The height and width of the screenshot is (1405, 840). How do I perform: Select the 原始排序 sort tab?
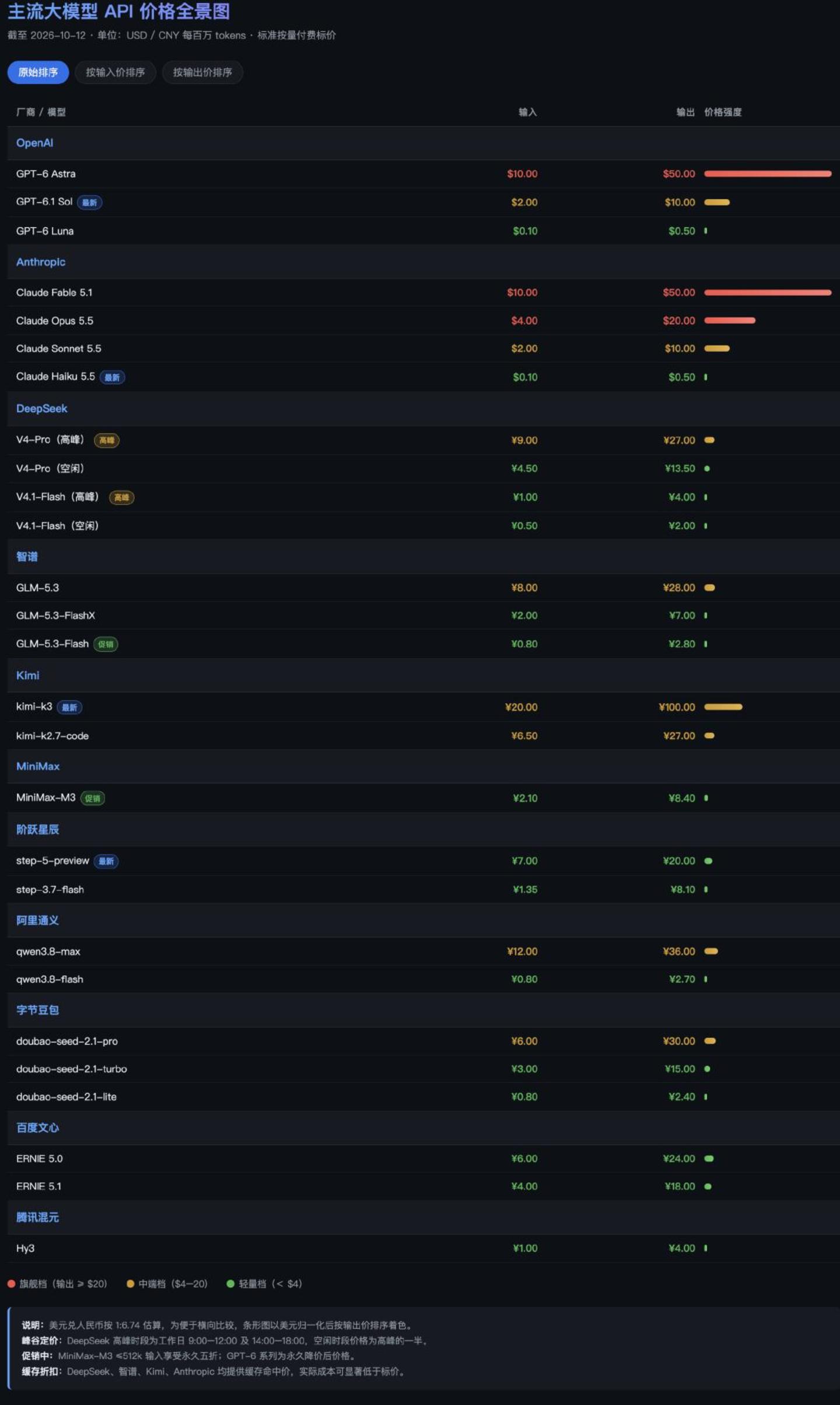coord(38,72)
